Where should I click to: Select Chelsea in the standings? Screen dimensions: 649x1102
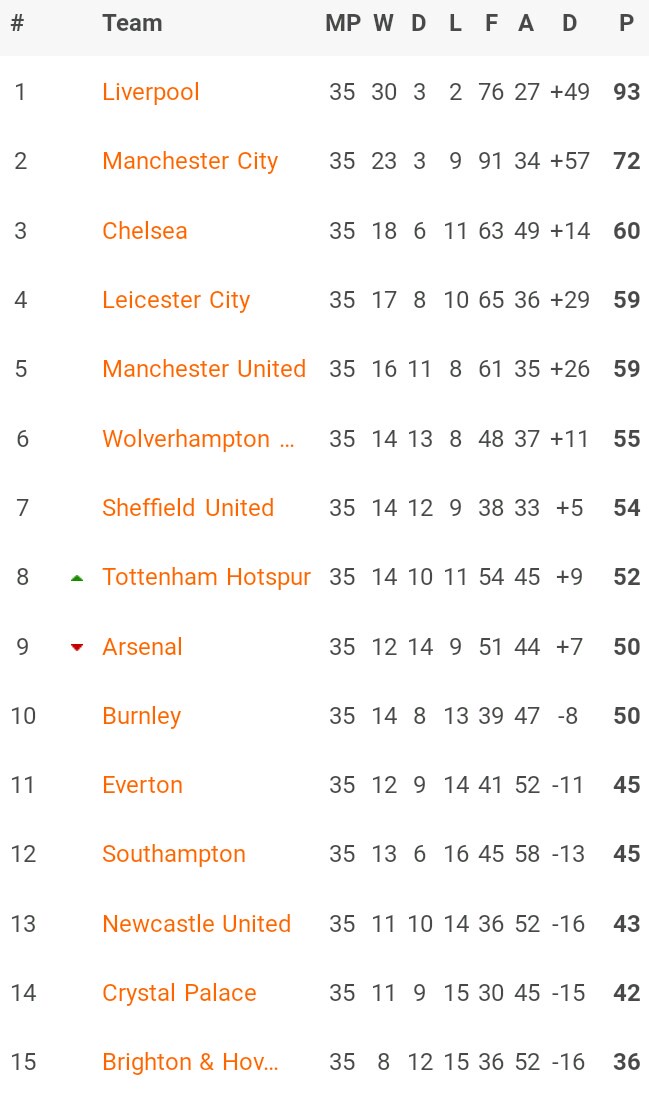point(145,231)
